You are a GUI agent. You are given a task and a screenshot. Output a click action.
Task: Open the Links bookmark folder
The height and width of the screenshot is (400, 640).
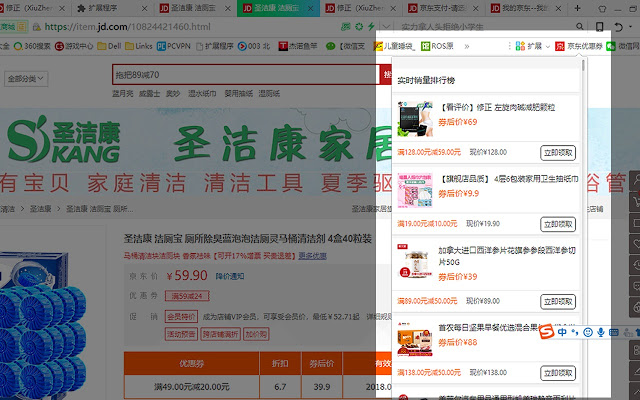(139, 46)
